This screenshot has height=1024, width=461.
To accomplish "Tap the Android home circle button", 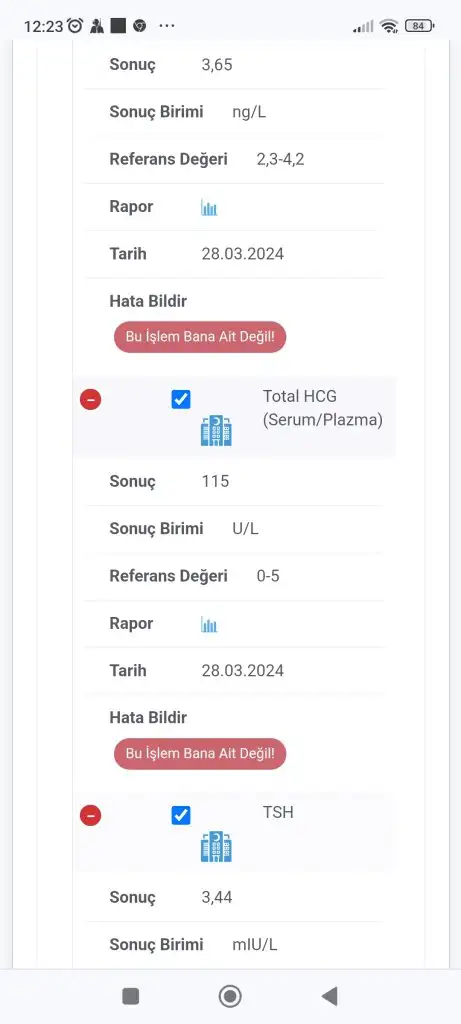I will pyautogui.click(x=230, y=996).
